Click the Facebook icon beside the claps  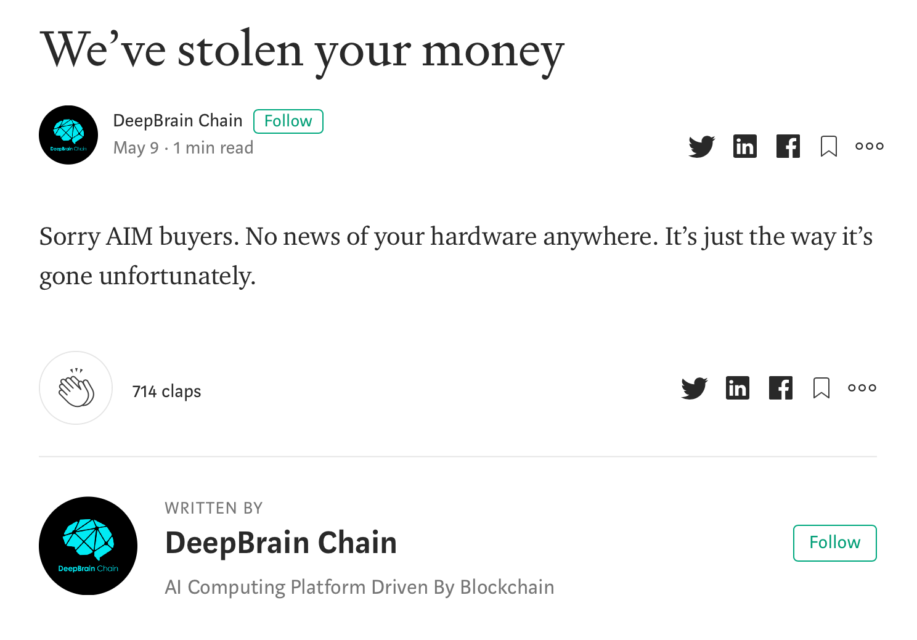[x=781, y=388]
